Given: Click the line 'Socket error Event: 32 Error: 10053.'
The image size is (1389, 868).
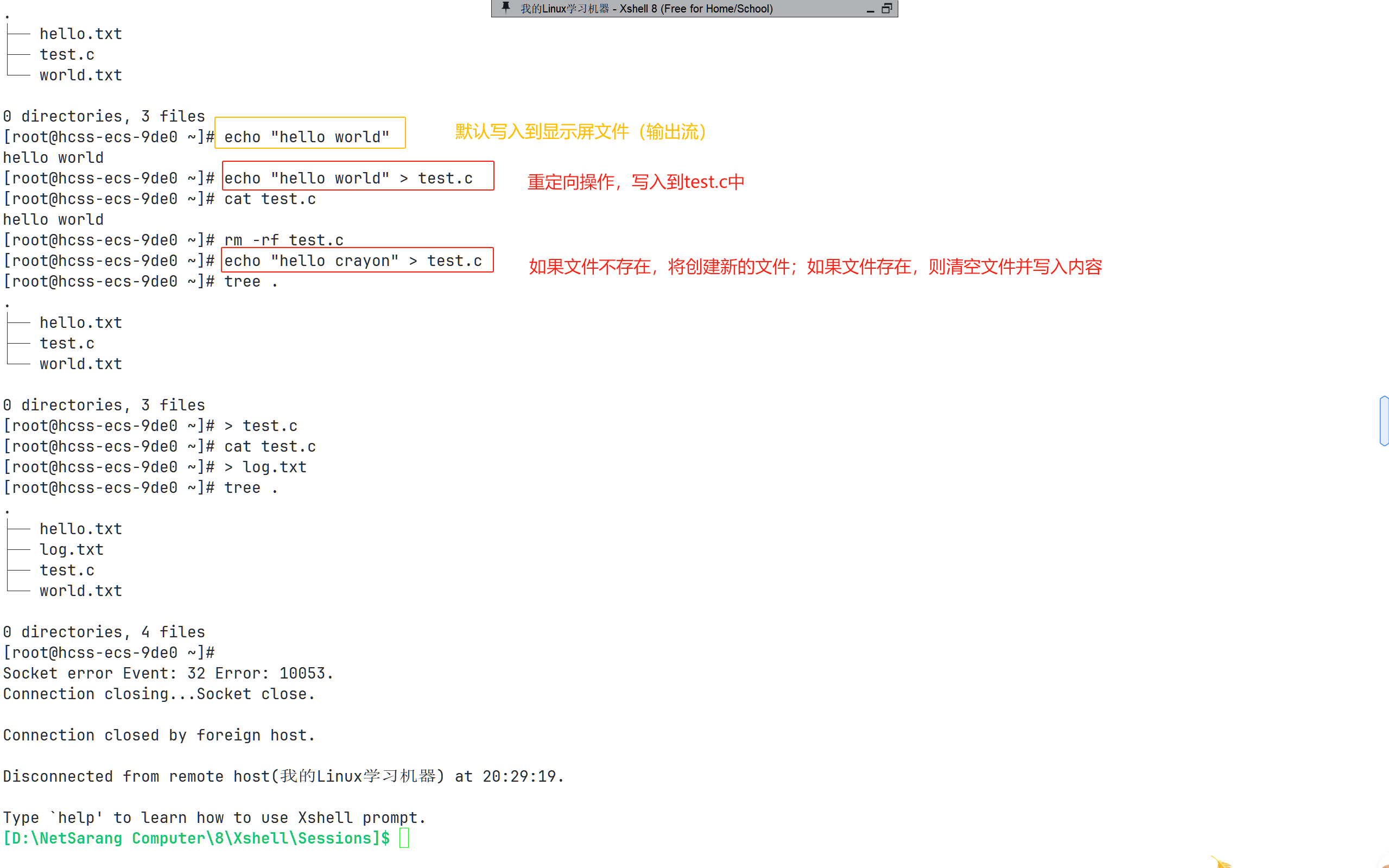Looking at the screenshot, I should (168, 673).
